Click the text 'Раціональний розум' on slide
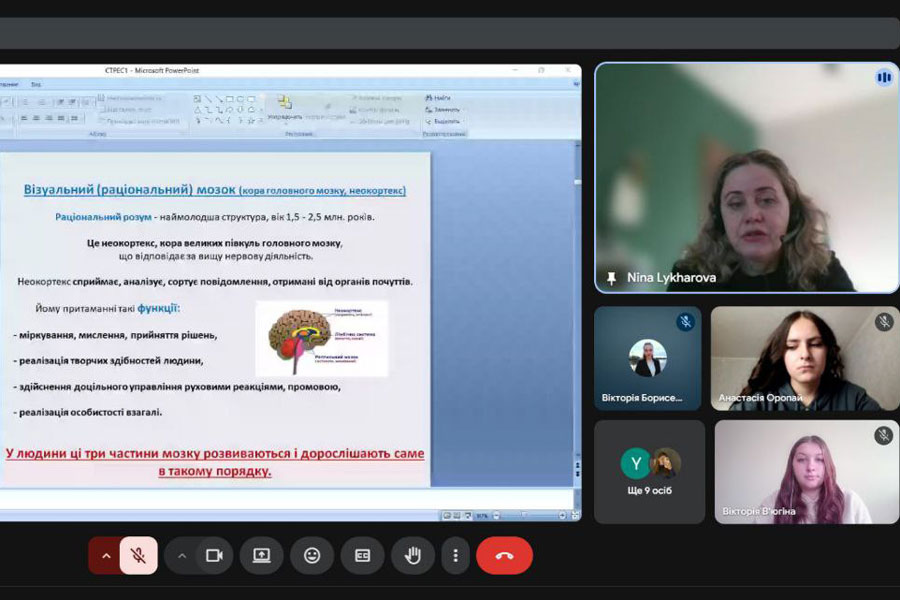 point(103,217)
